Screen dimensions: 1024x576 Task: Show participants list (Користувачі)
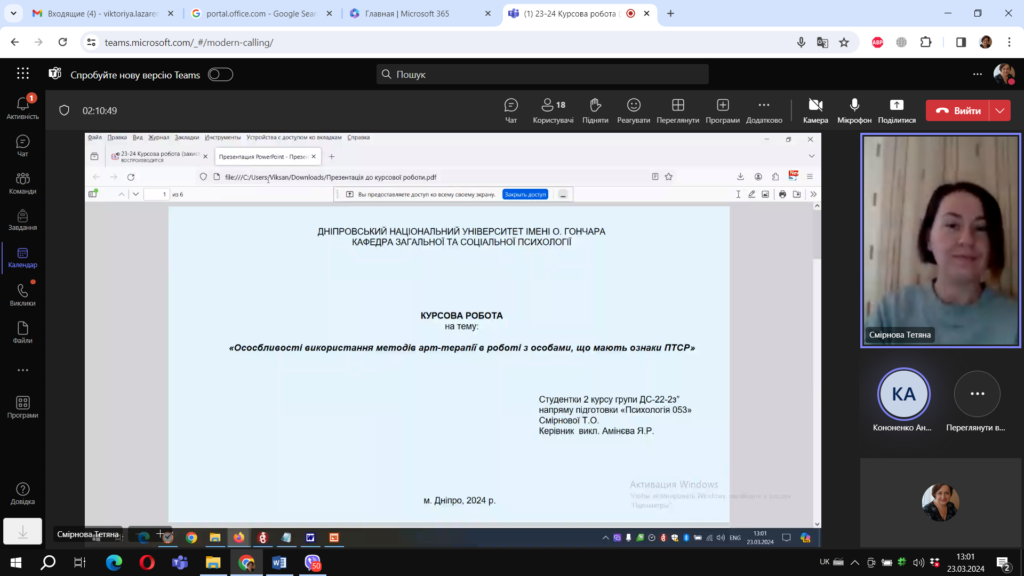(553, 110)
